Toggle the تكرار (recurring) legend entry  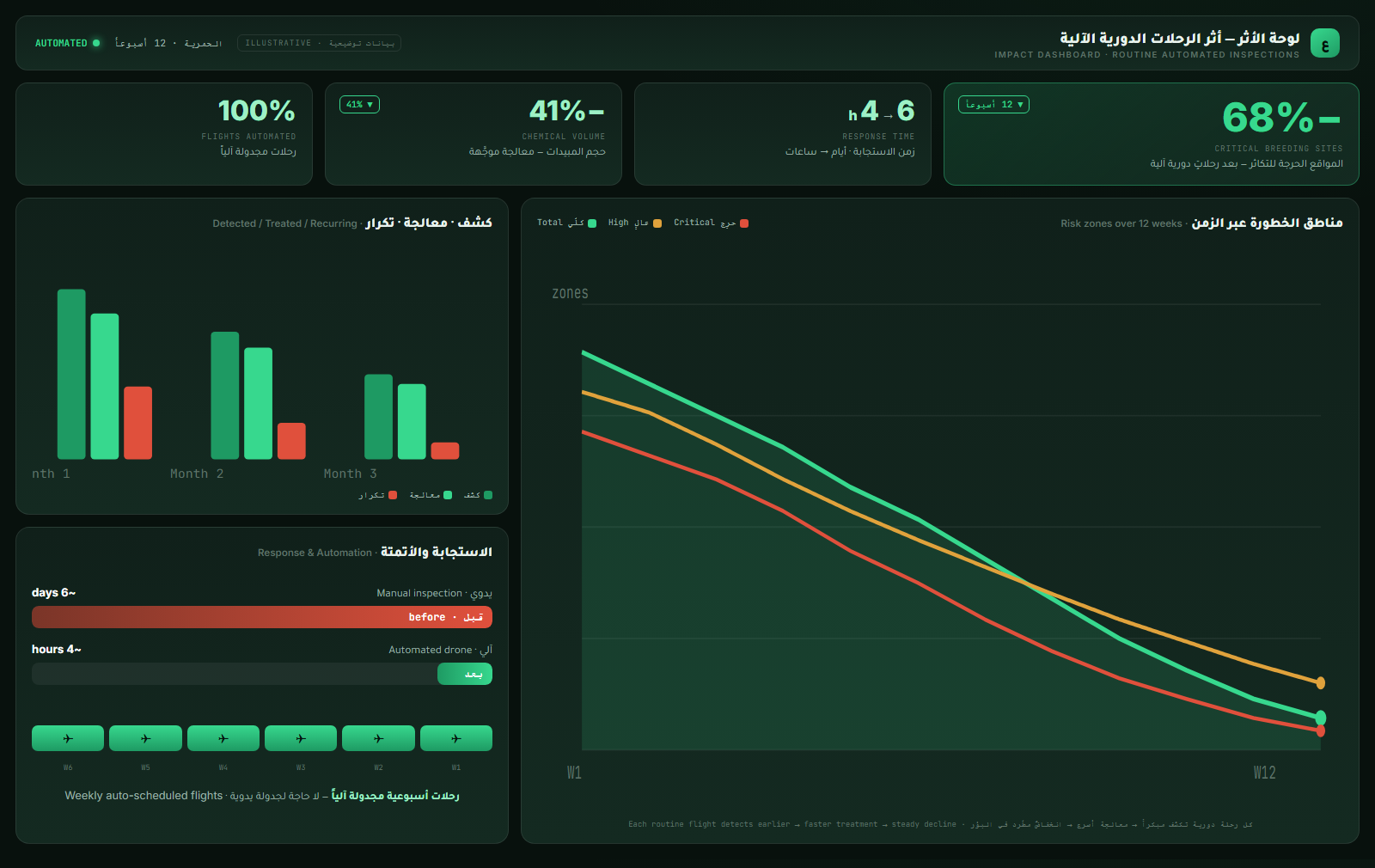[x=377, y=495]
